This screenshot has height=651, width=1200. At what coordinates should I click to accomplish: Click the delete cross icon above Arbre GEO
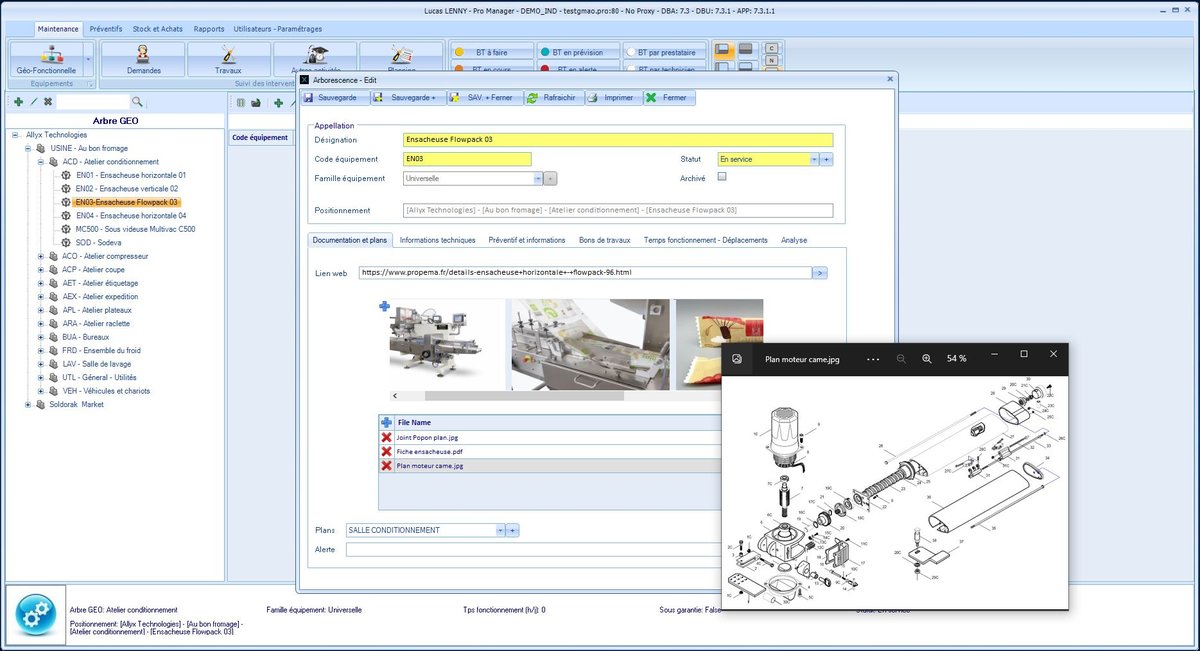tap(47, 102)
